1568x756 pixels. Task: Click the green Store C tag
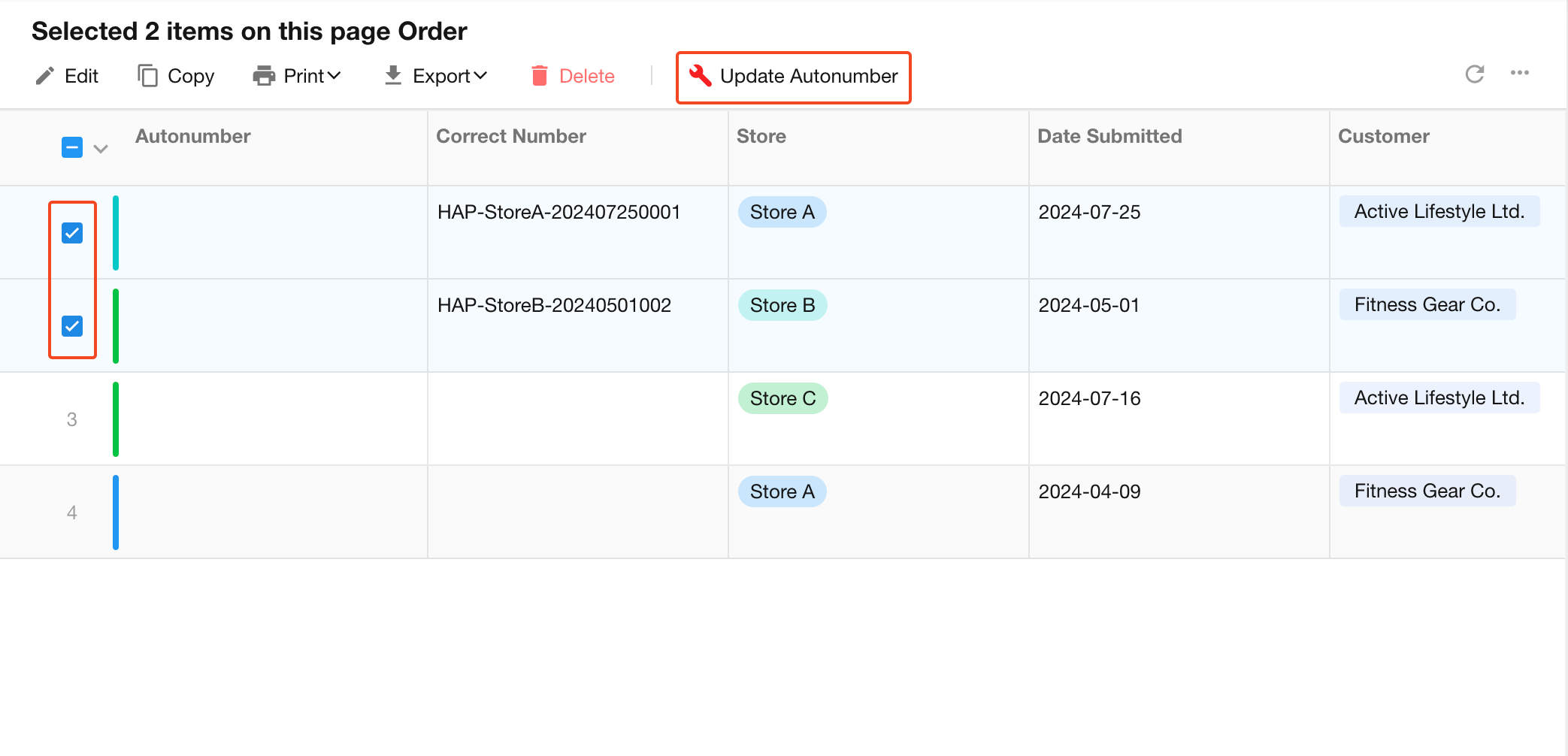[782, 398]
